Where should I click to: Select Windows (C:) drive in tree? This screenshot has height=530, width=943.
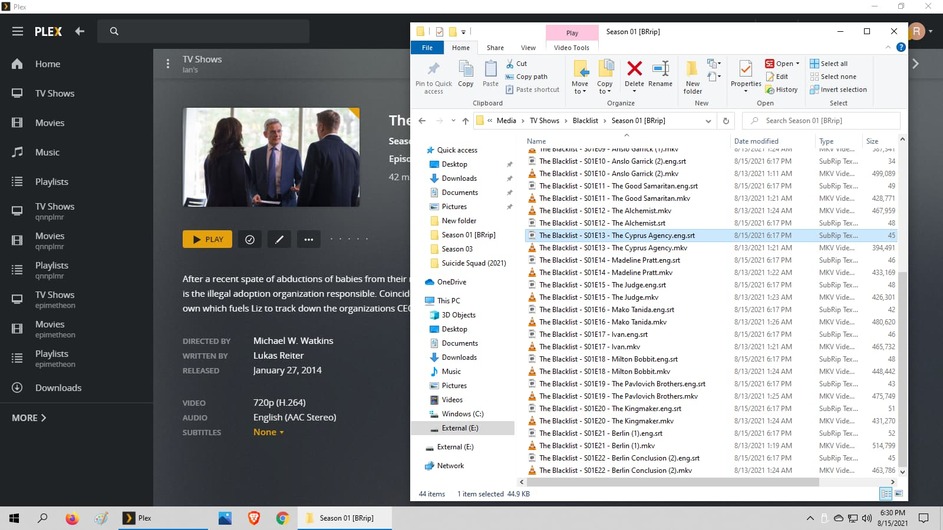[x=462, y=414]
